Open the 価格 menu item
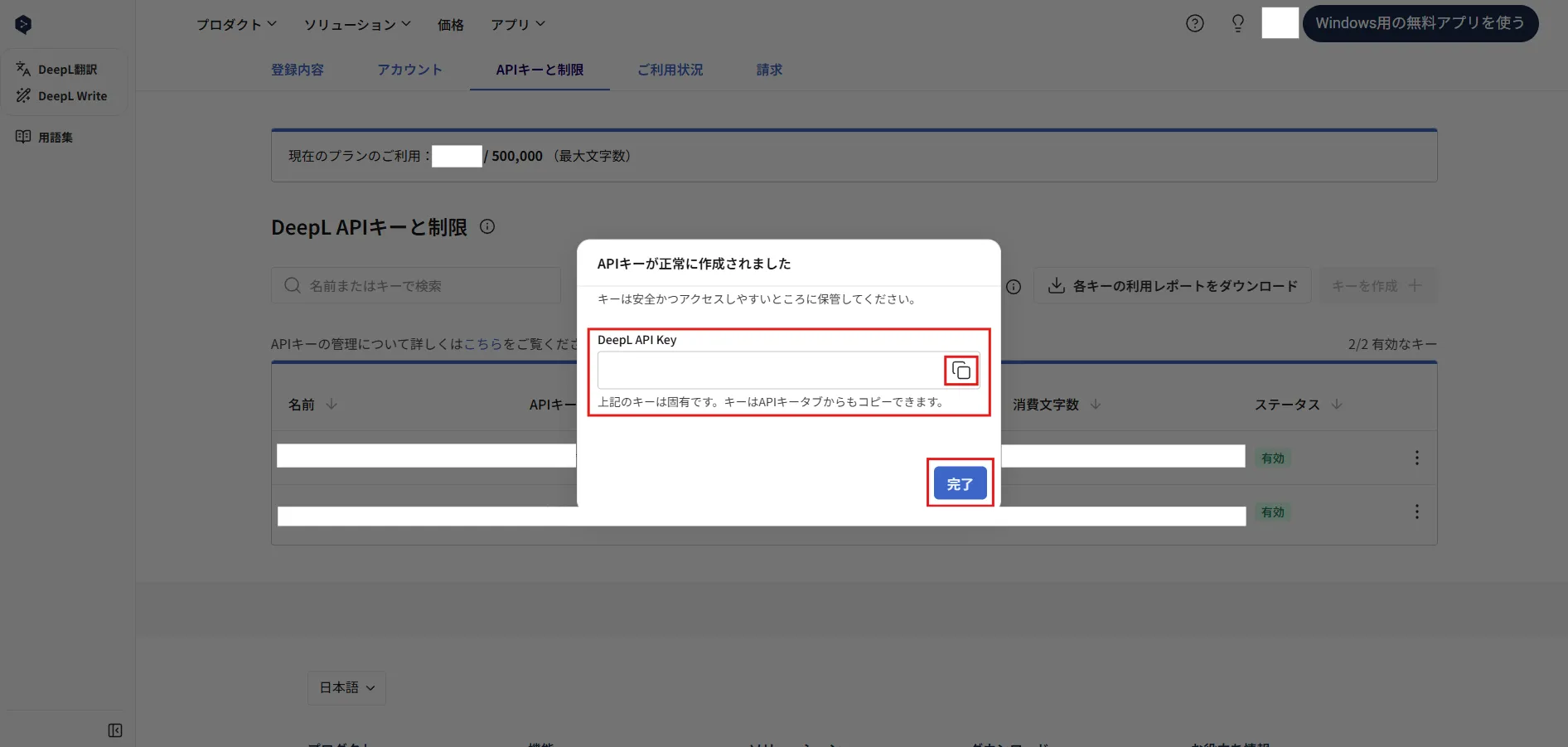The height and width of the screenshot is (747, 1568). (451, 25)
